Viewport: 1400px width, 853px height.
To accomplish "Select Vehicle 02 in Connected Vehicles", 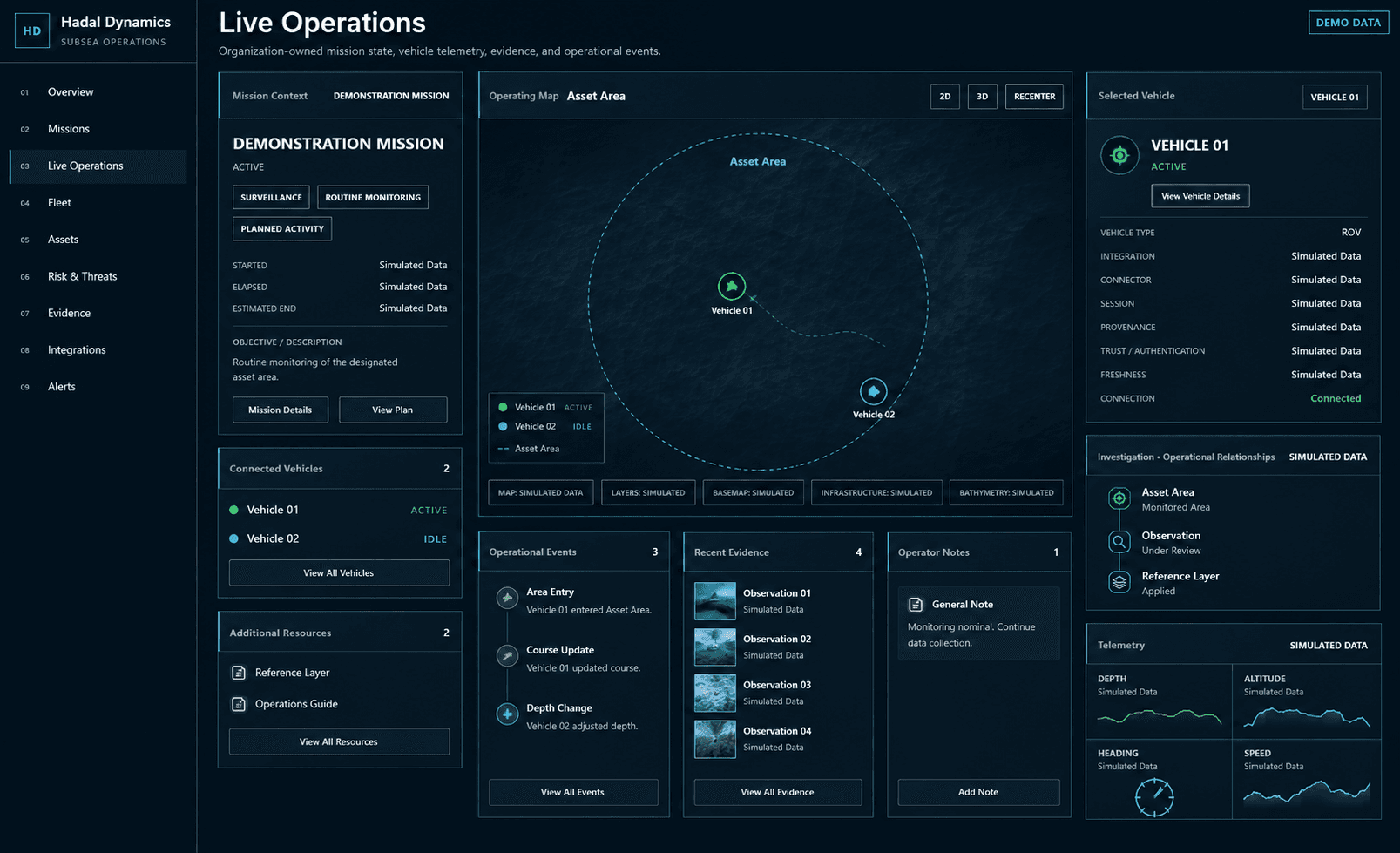I will coord(339,538).
